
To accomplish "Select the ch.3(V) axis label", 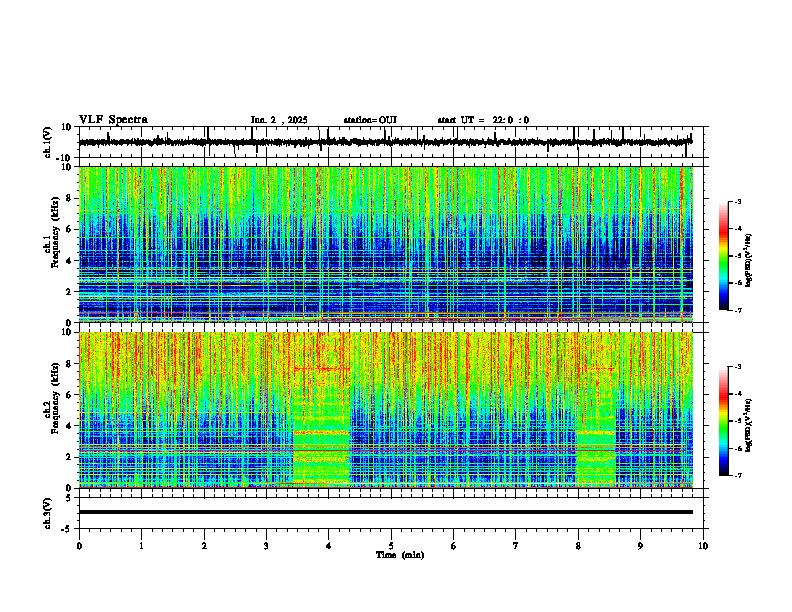I will click(48, 513).
